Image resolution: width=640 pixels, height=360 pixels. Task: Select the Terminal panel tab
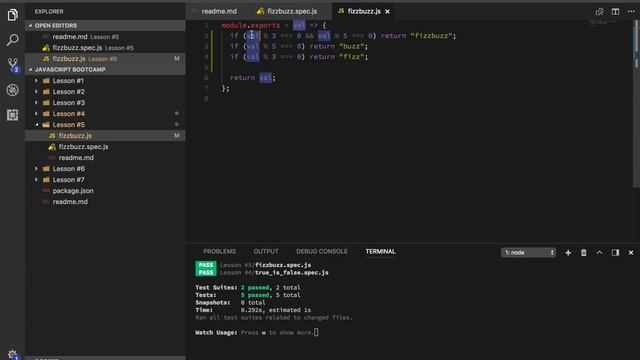[x=380, y=251]
